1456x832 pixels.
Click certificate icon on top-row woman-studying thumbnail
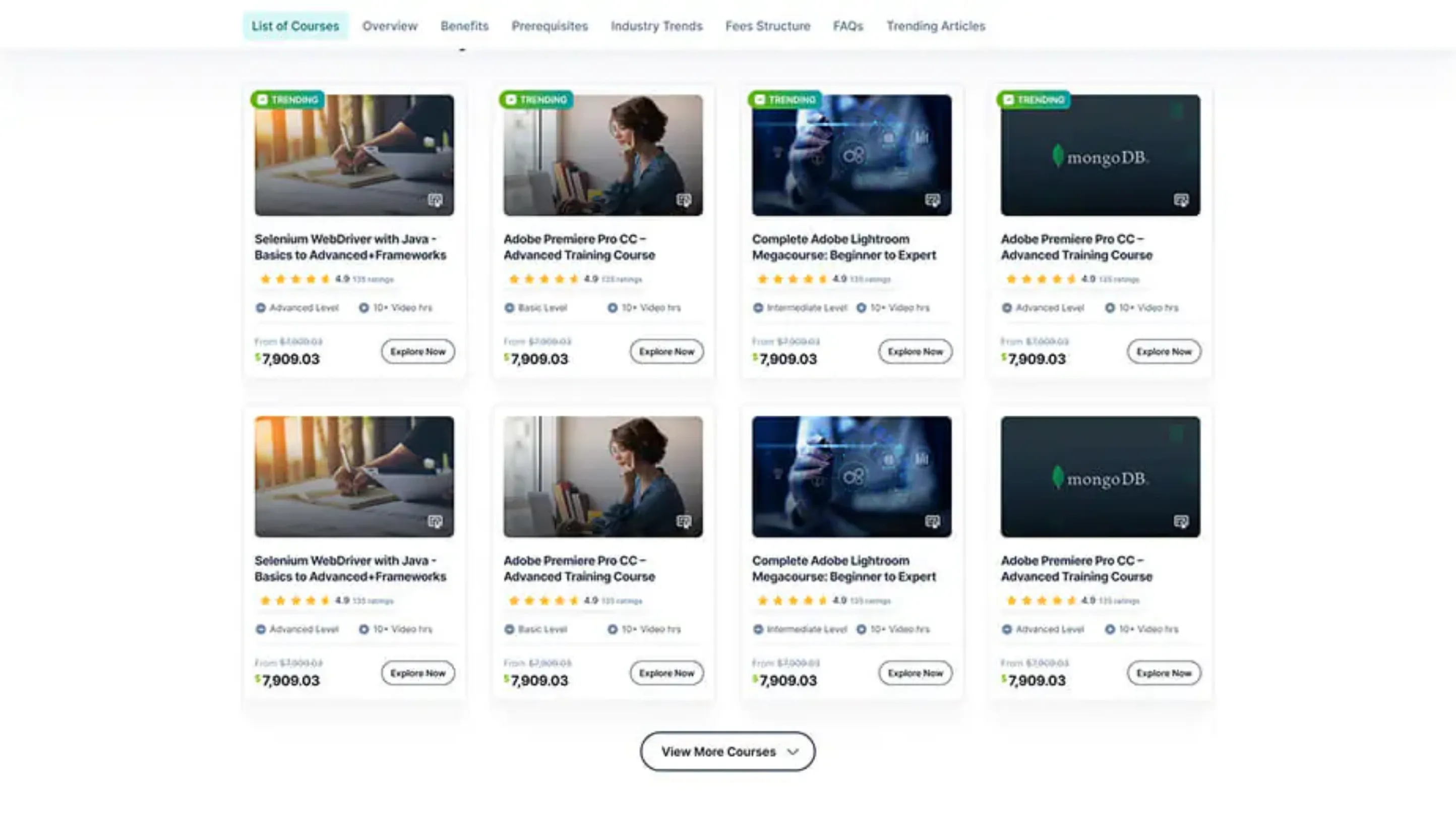pyautogui.click(x=684, y=200)
